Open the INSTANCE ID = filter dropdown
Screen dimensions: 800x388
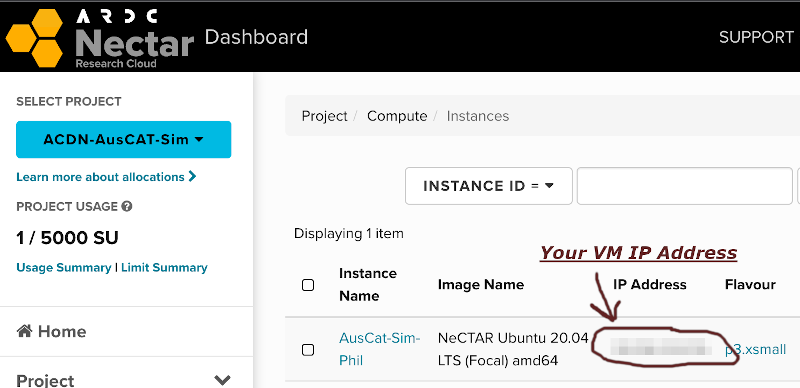(x=488, y=186)
